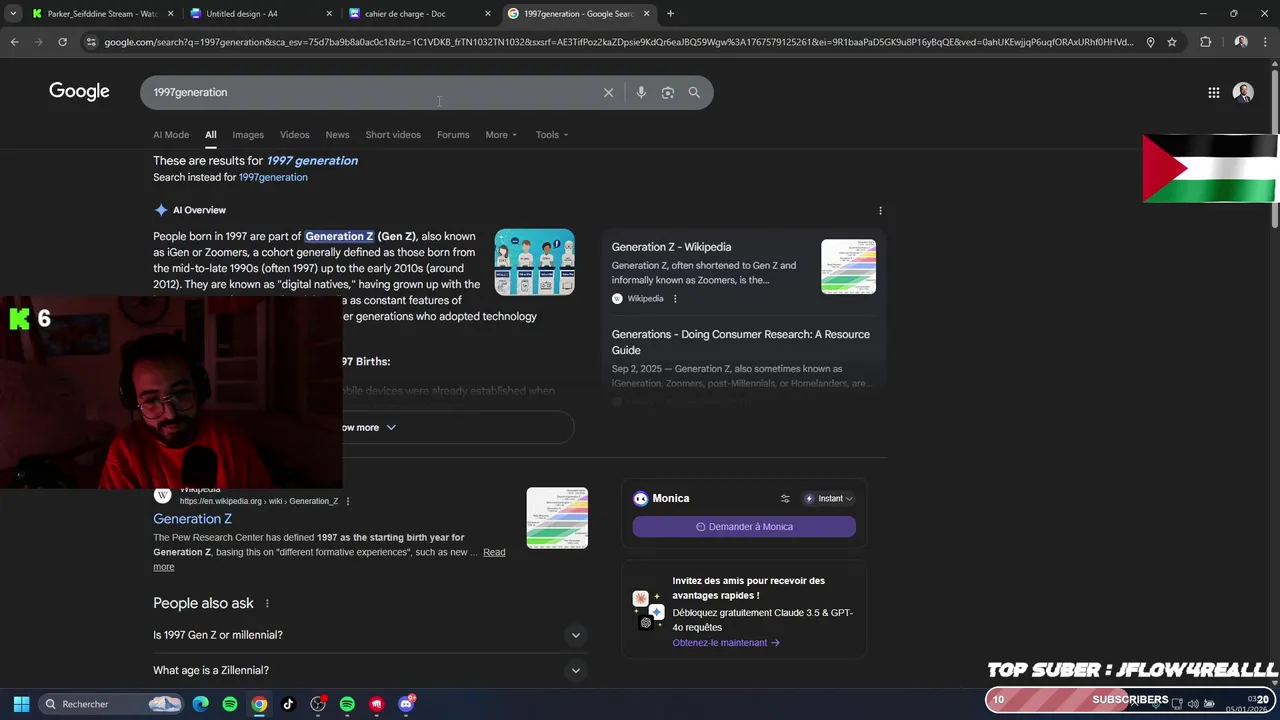Submit search with the magnifying glass icon
The image size is (1280, 720).
point(694,92)
